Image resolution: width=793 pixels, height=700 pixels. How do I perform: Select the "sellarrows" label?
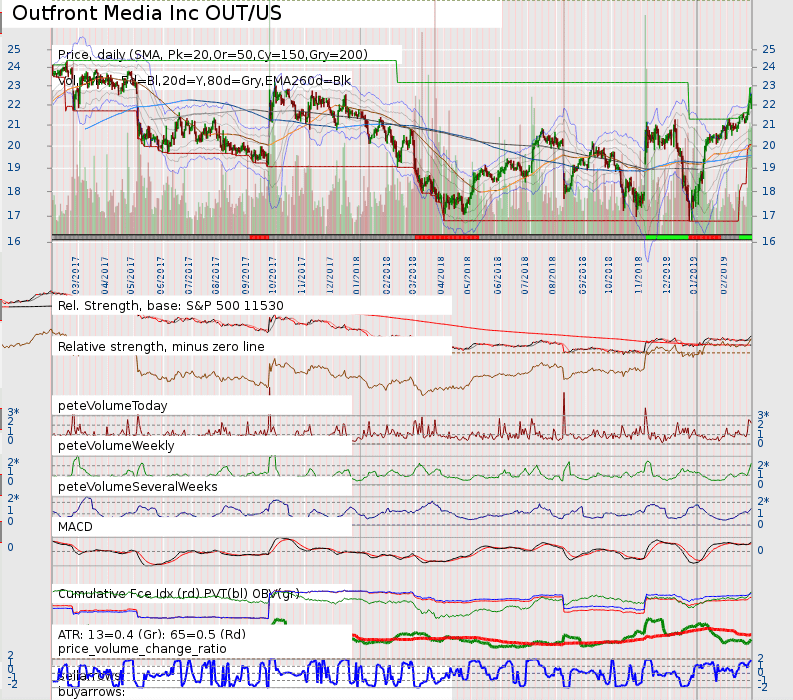tap(90, 676)
